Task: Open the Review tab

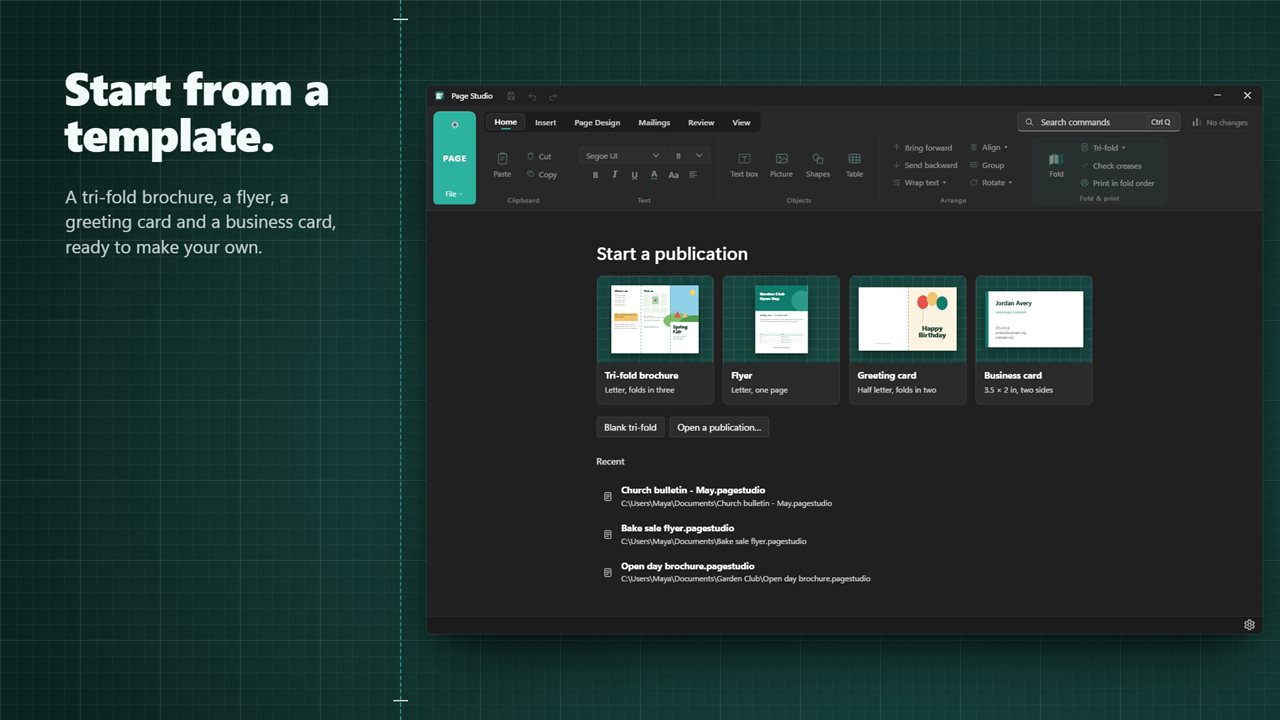Action: click(701, 123)
